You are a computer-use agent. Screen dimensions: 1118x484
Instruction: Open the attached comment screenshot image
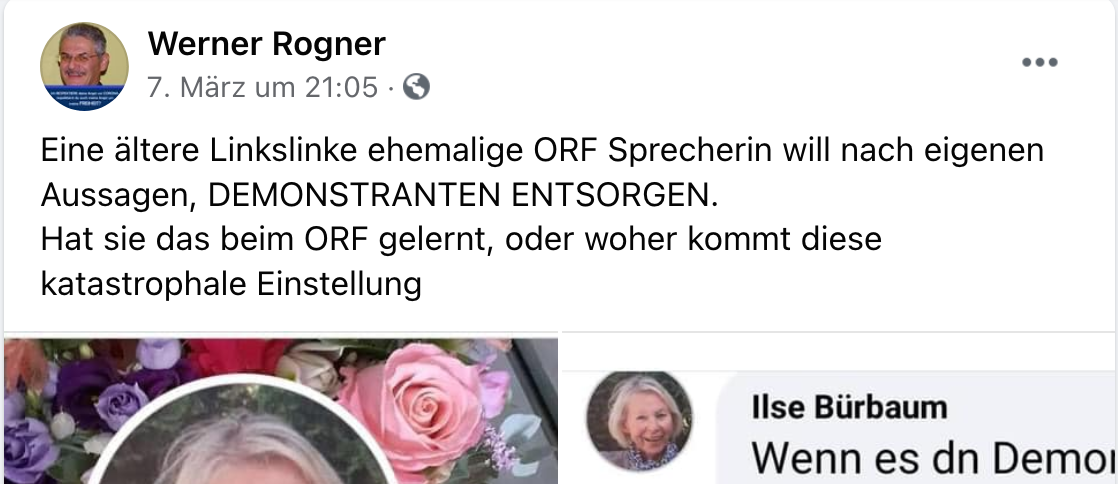[839, 411]
